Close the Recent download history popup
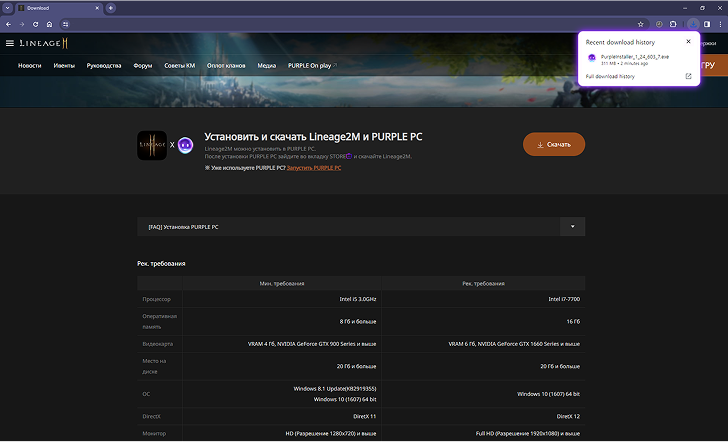728x442 pixels. 688,42
